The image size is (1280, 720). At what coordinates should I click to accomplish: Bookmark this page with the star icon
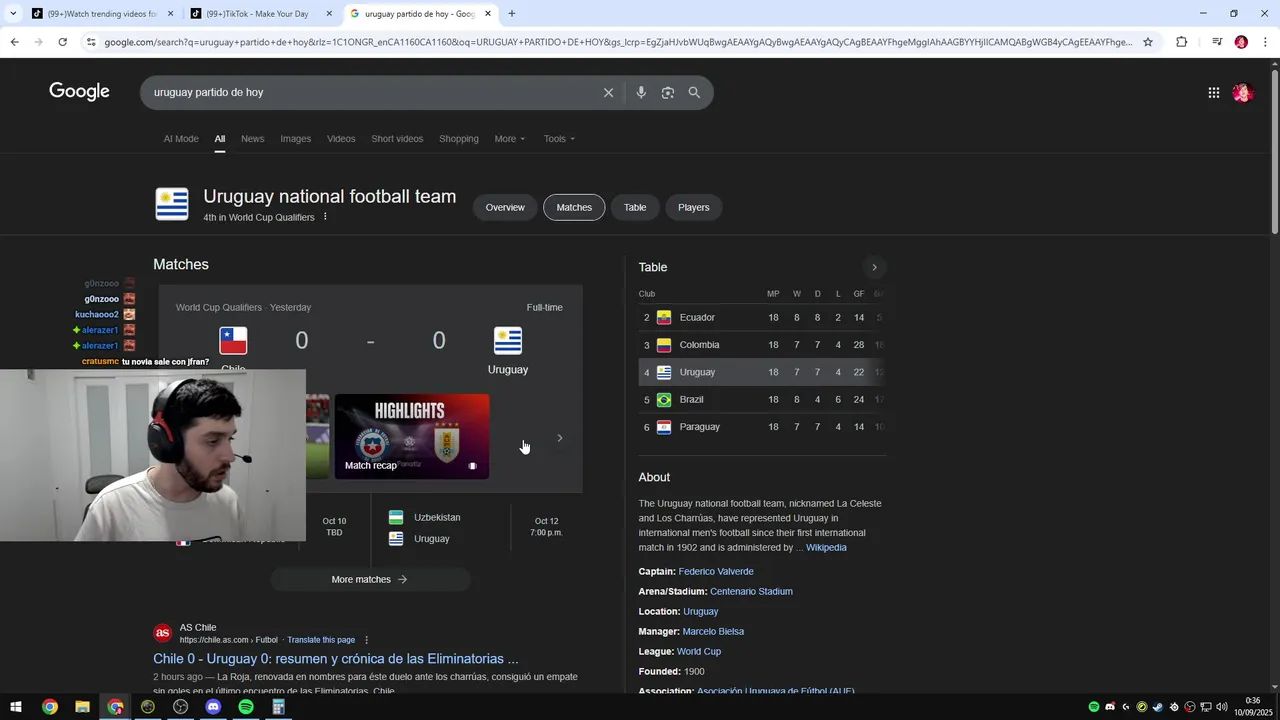point(1148,42)
